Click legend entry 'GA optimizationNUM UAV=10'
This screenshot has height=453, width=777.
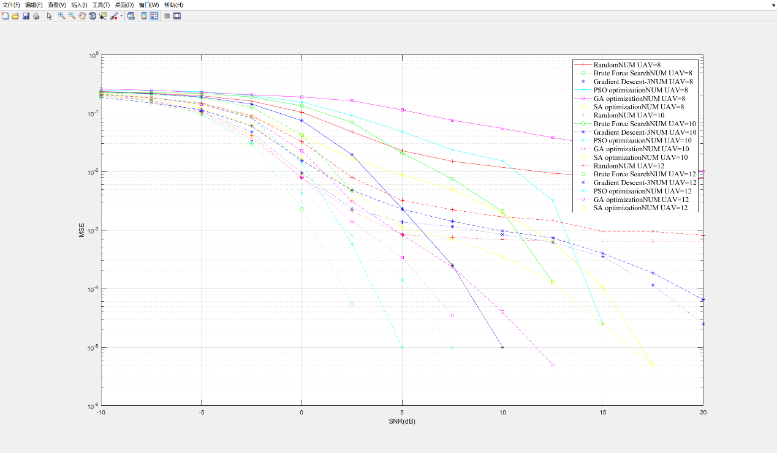coord(641,149)
